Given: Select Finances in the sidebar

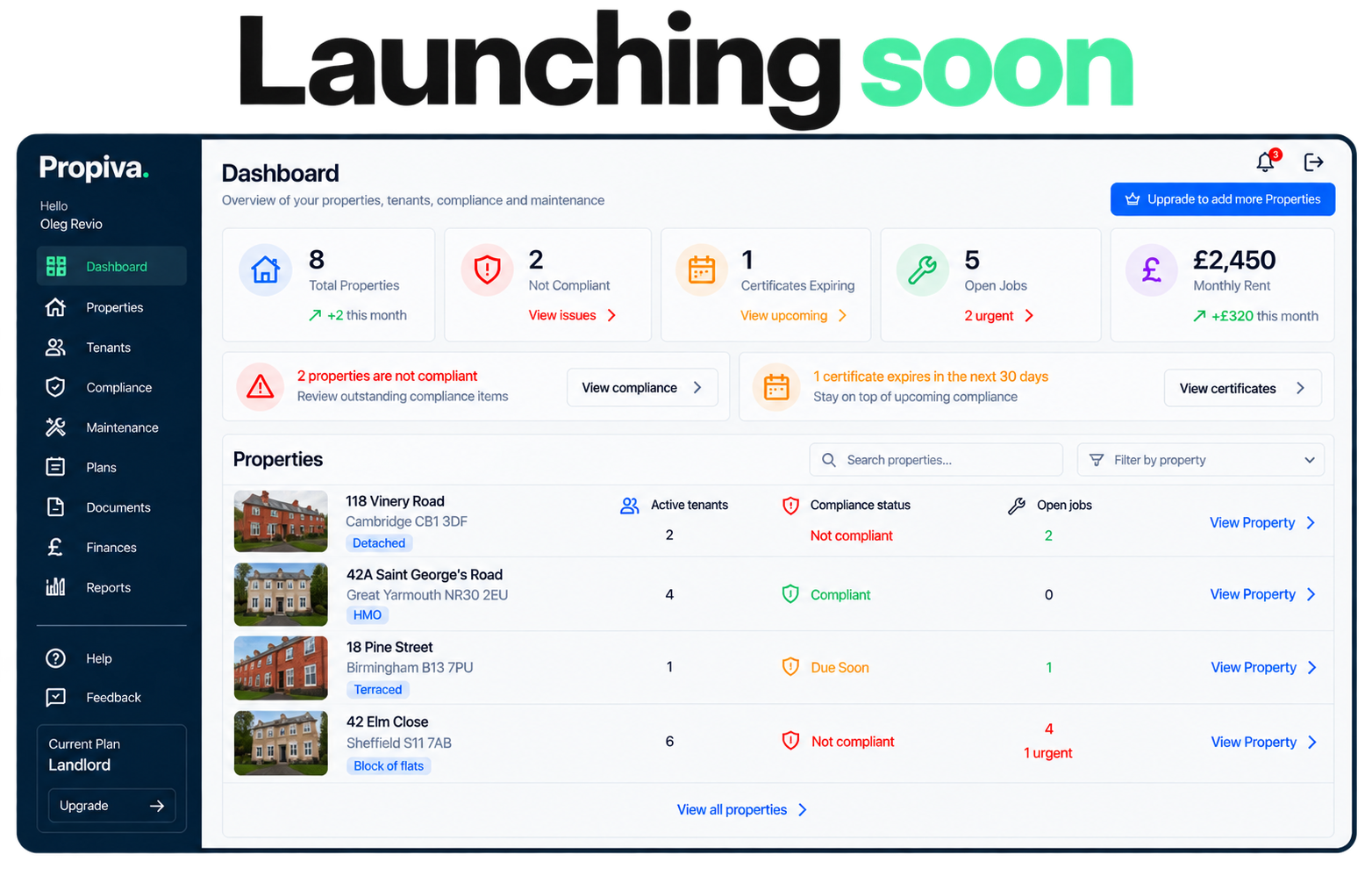Looking at the screenshot, I should point(111,548).
